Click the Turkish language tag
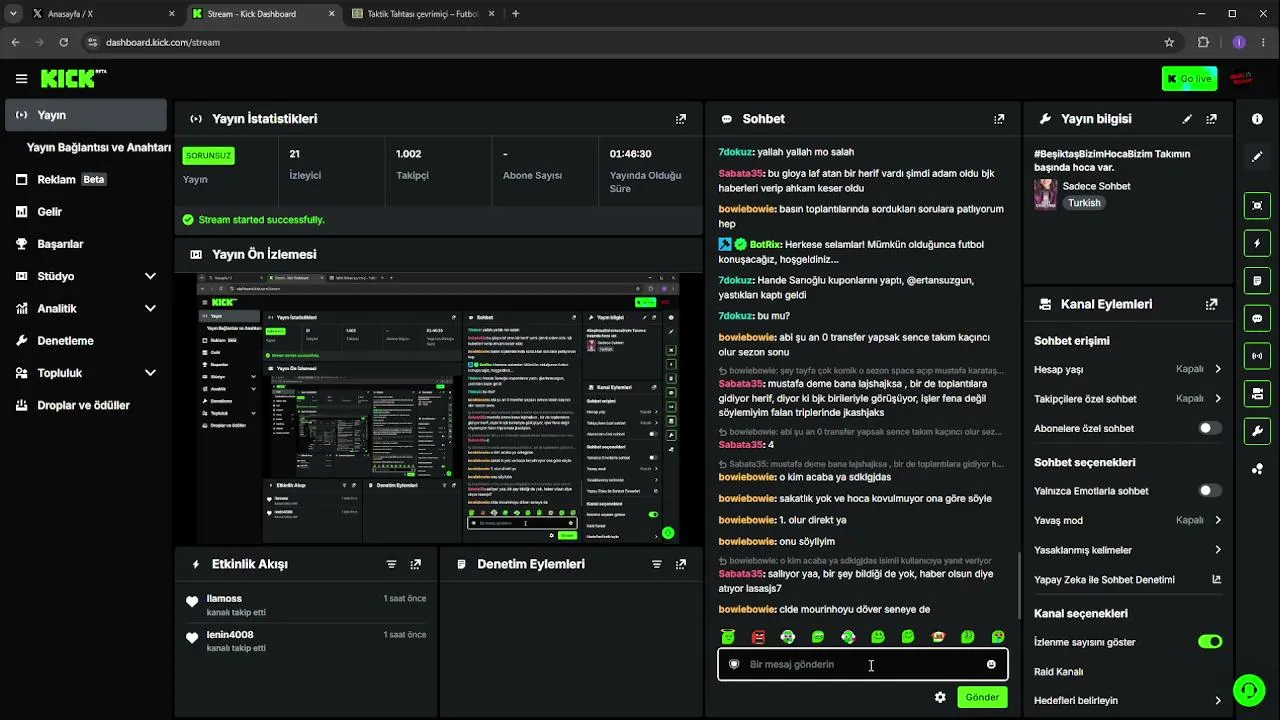The height and width of the screenshot is (720, 1280). pos(1084,203)
